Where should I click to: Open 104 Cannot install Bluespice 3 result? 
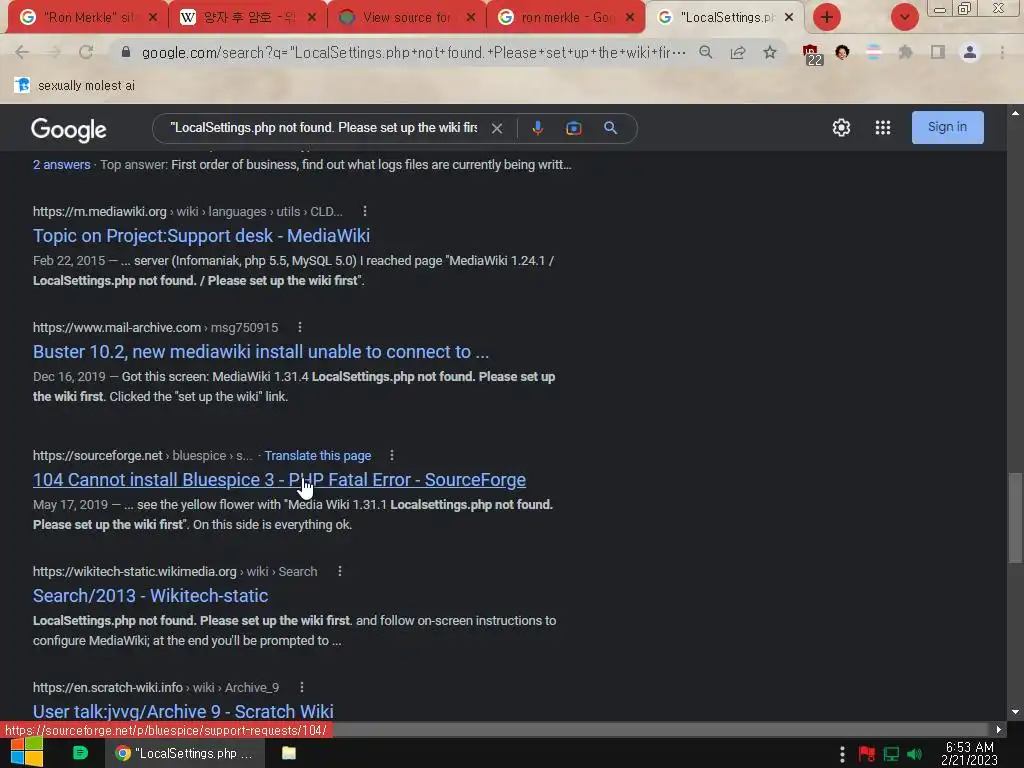coord(279,480)
